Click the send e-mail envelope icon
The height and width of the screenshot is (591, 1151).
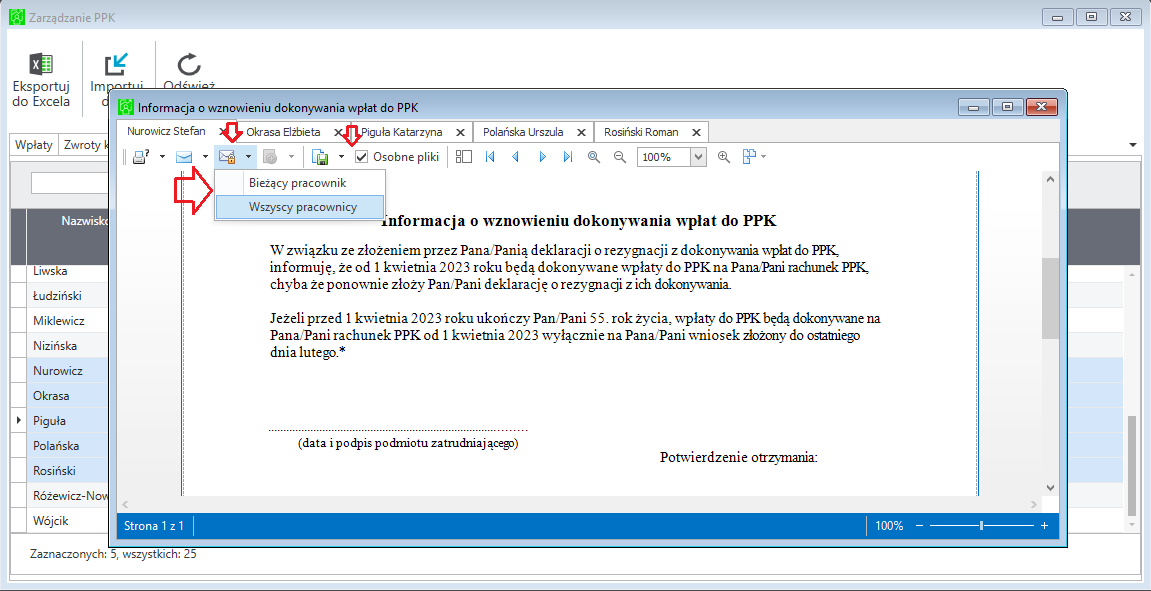pyautogui.click(x=183, y=156)
